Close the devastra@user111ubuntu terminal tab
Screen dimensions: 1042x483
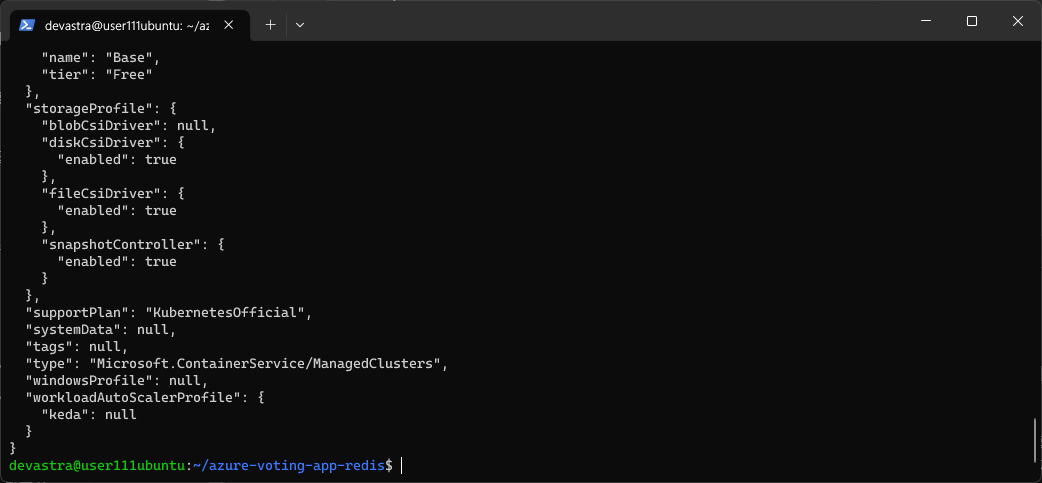click(x=228, y=25)
